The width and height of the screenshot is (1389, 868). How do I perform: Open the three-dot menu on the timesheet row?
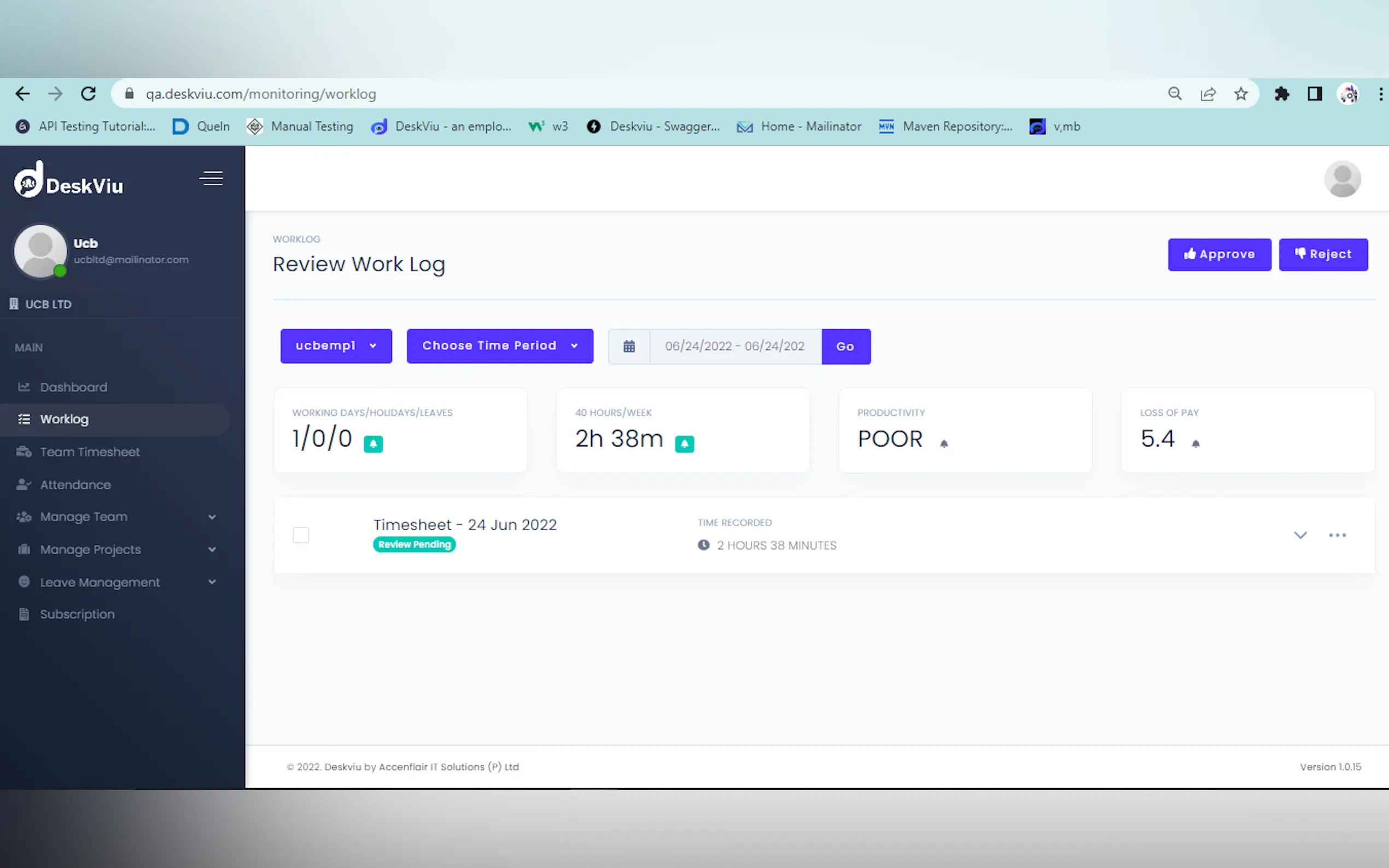[1337, 535]
